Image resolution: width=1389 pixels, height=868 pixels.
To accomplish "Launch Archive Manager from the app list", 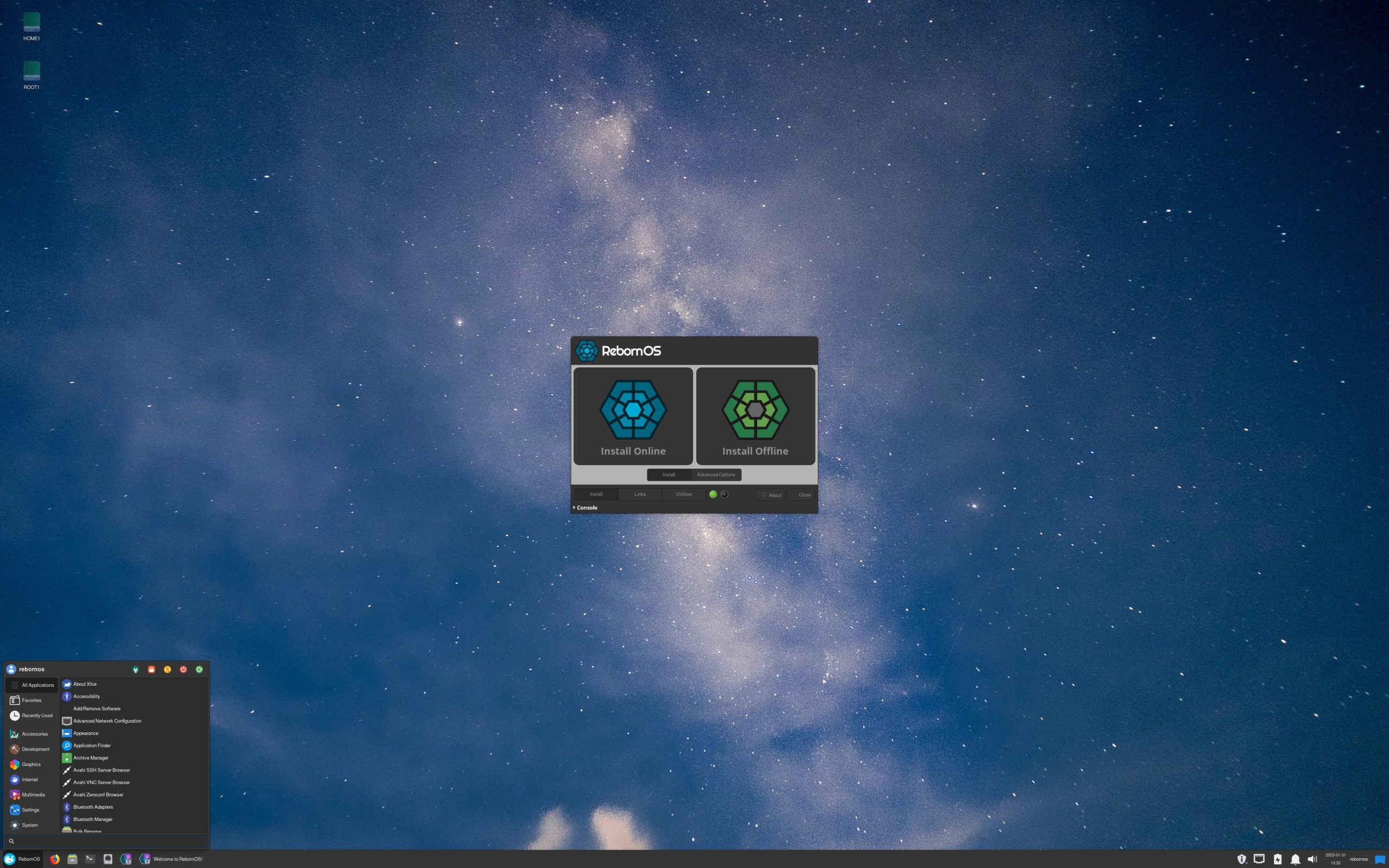I will [91, 758].
